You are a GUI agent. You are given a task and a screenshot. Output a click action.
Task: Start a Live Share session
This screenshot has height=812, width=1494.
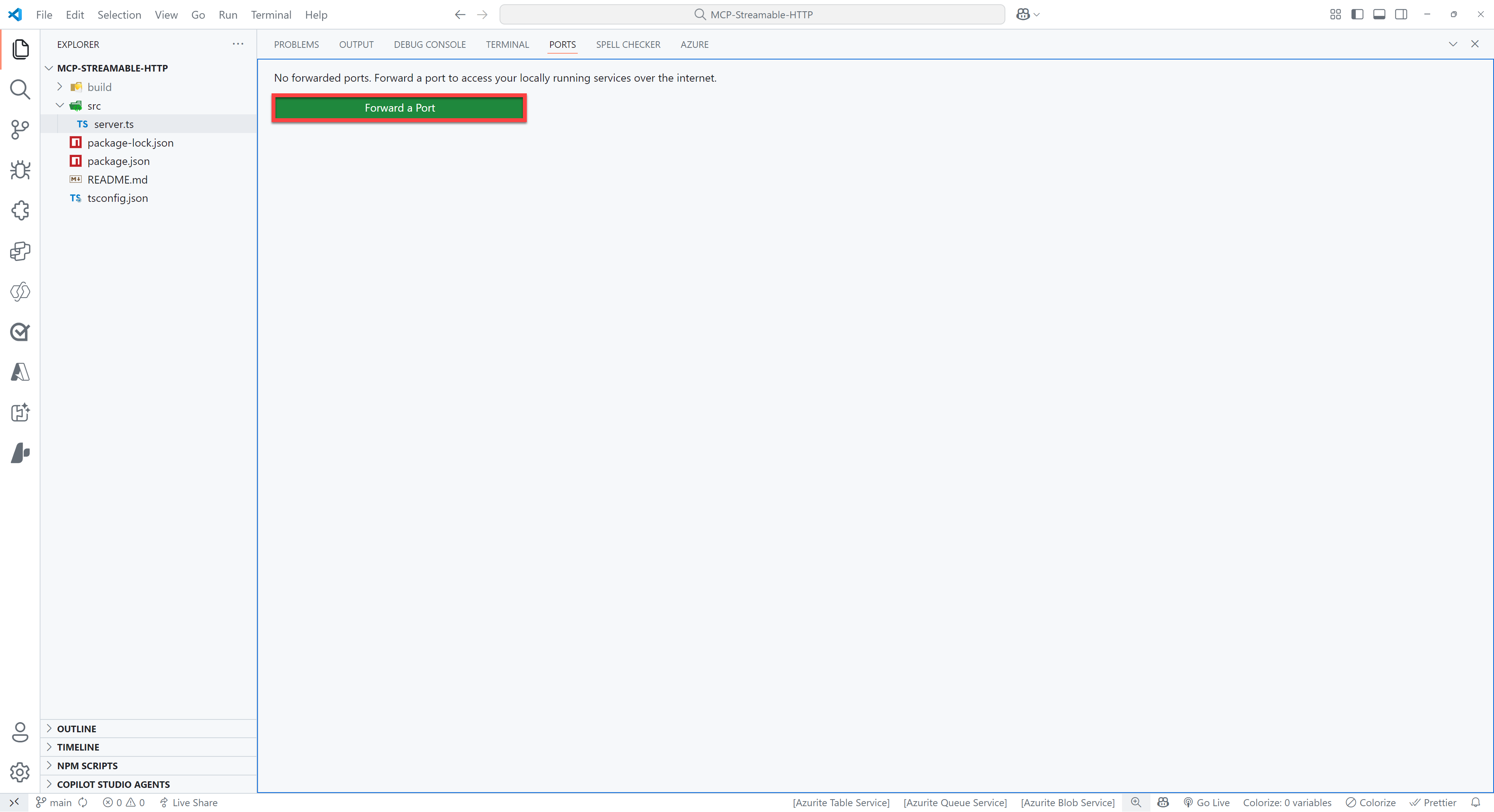coord(188,802)
